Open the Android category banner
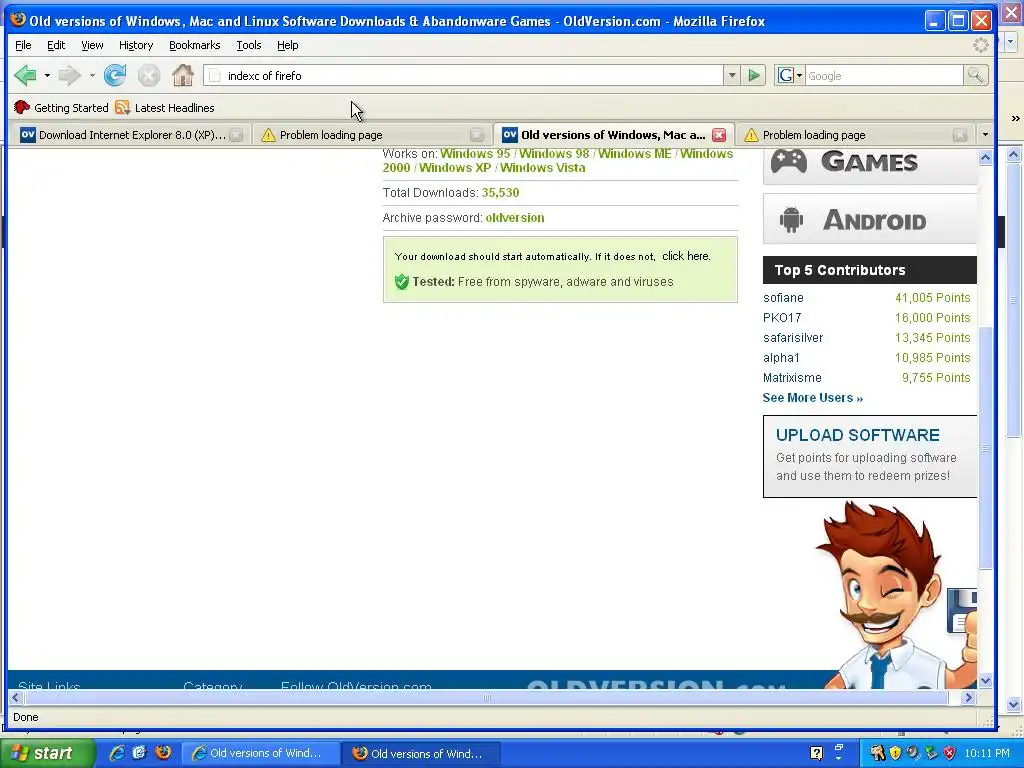Image resolution: width=1024 pixels, height=768 pixels. coord(870,219)
